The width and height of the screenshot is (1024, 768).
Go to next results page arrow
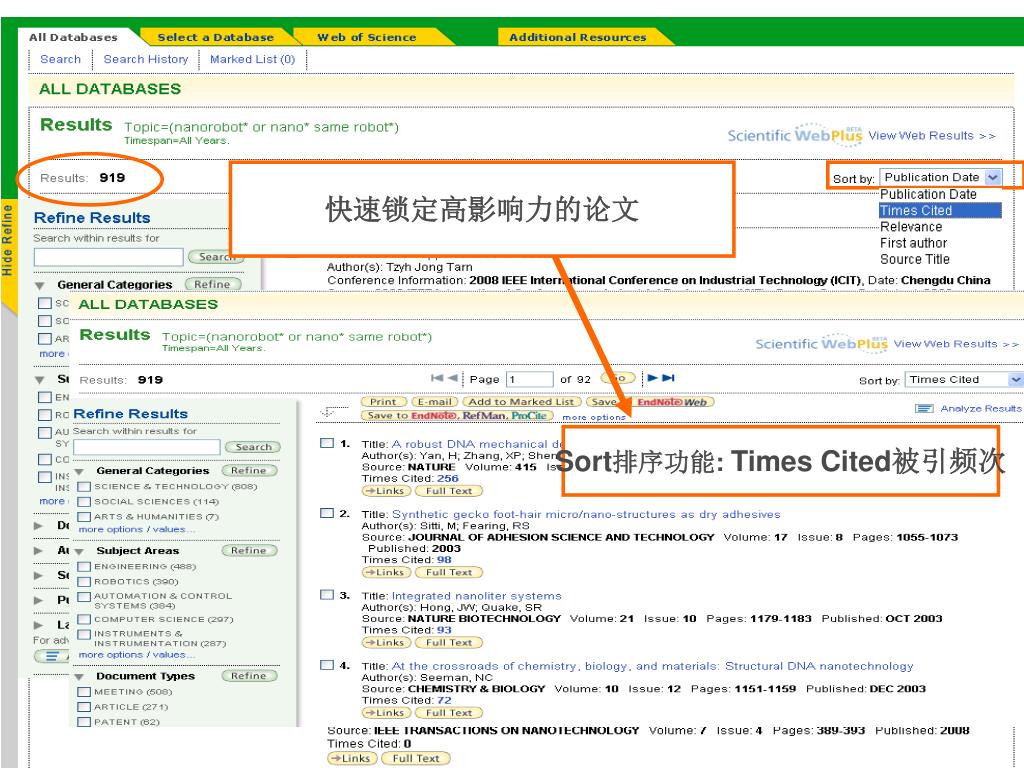(652, 377)
